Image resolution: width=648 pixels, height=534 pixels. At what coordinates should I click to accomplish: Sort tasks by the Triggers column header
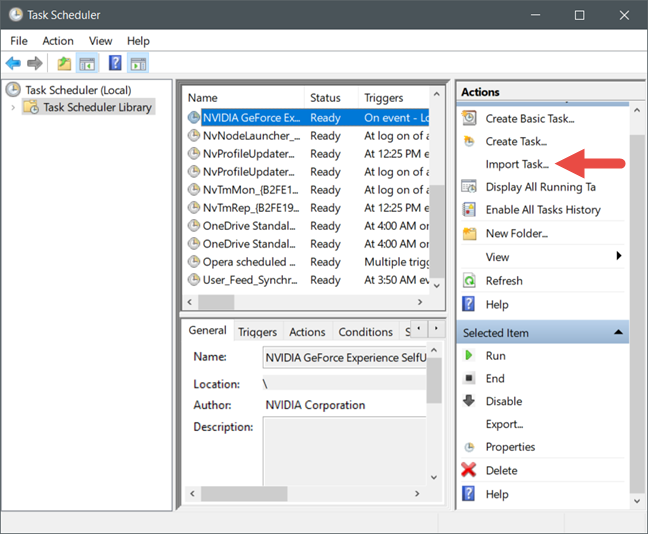(394, 98)
